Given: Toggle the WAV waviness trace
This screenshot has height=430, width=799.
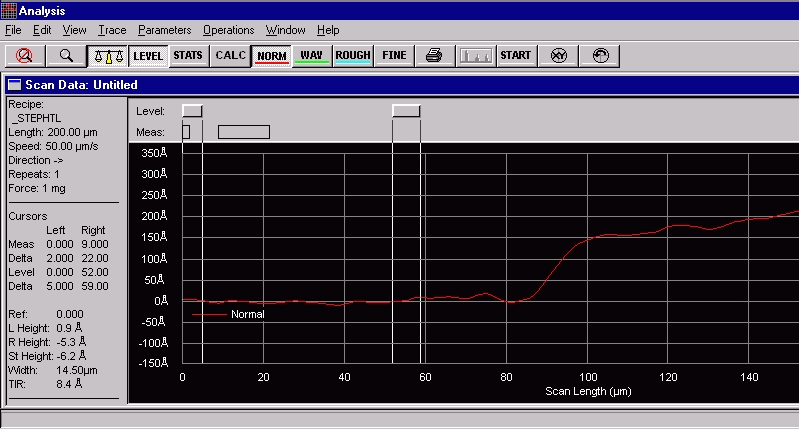Looking at the screenshot, I should pyautogui.click(x=312, y=55).
